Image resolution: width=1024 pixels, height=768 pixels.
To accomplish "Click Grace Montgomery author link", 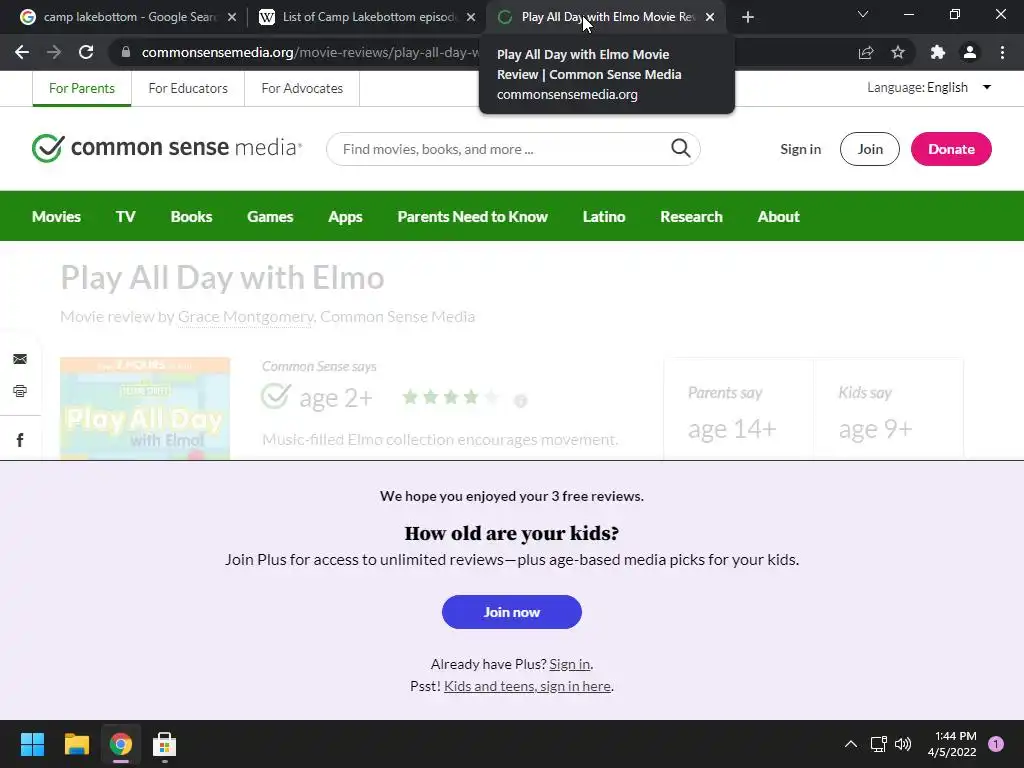I will [246, 317].
